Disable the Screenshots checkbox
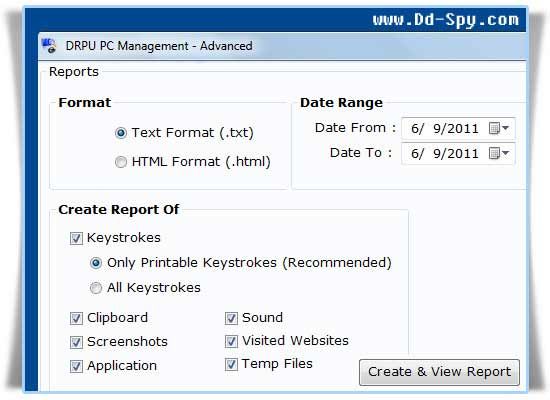550x400 pixels. (76, 342)
